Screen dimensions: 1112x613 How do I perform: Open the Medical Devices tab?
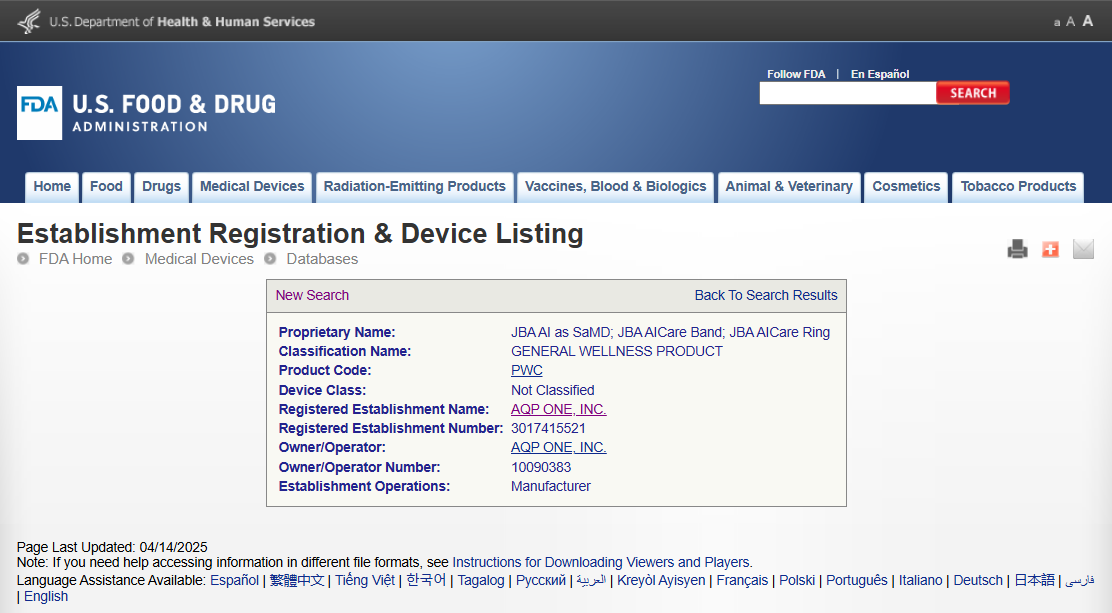click(252, 187)
